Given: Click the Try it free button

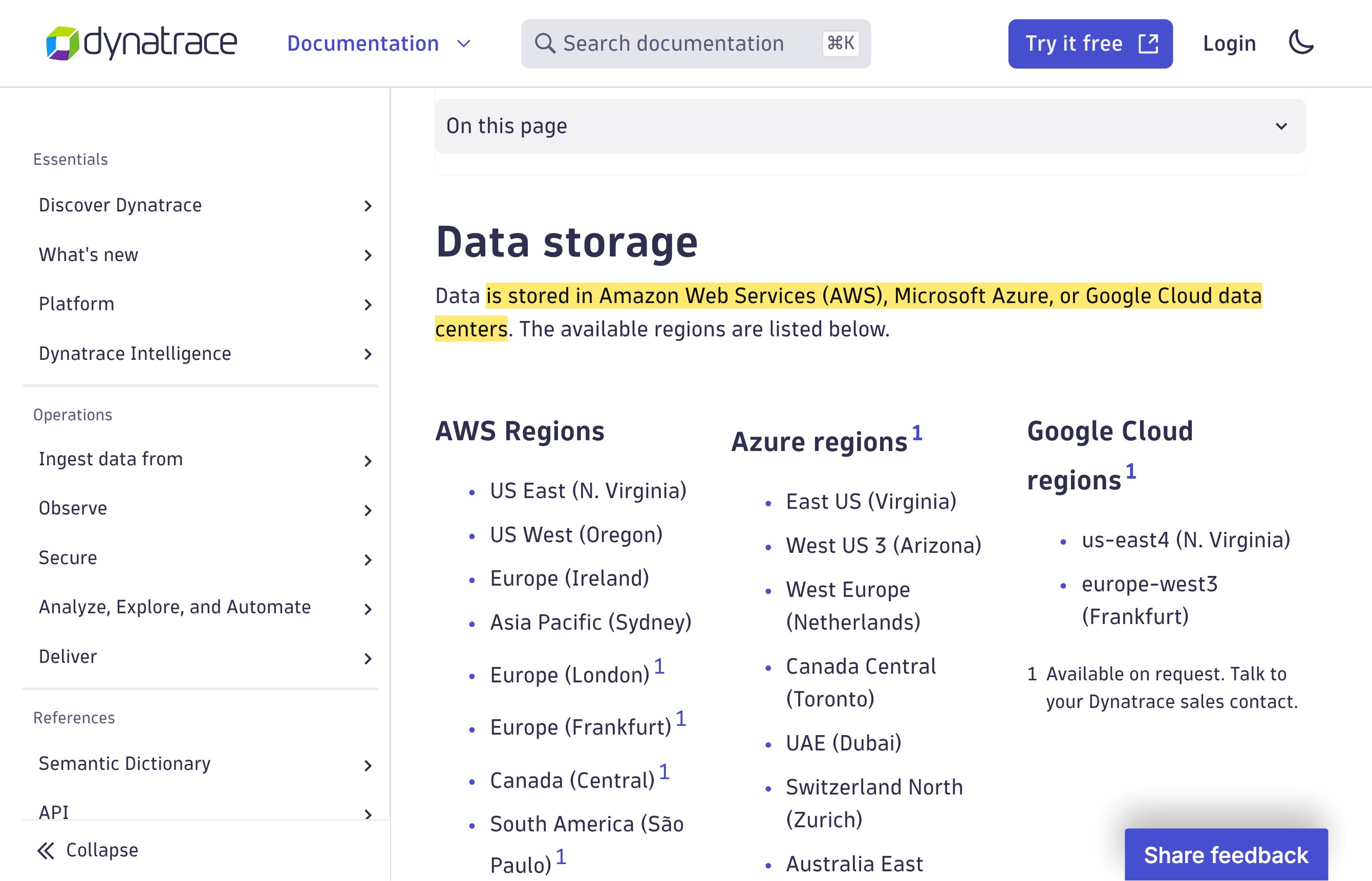Looking at the screenshot, I should point(1090,44).
